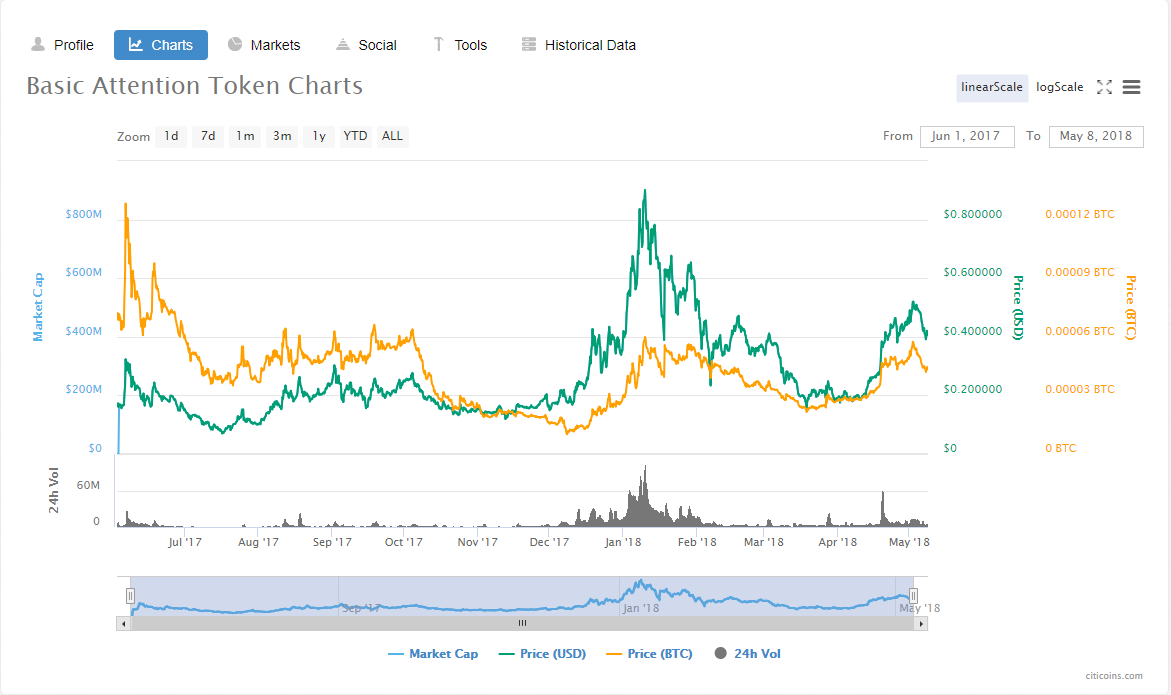Click the Historical Data table icon
This screenshot has height=695, width=1171.
point(529,44)
